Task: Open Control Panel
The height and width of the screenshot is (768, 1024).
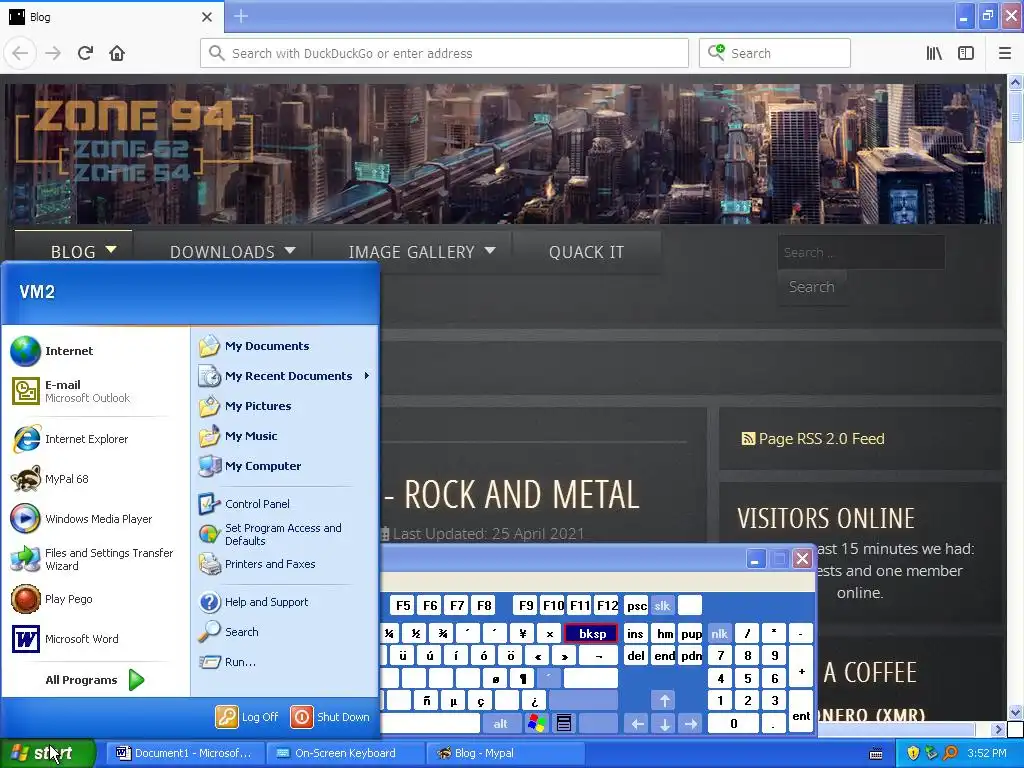Action: [244, 504]
